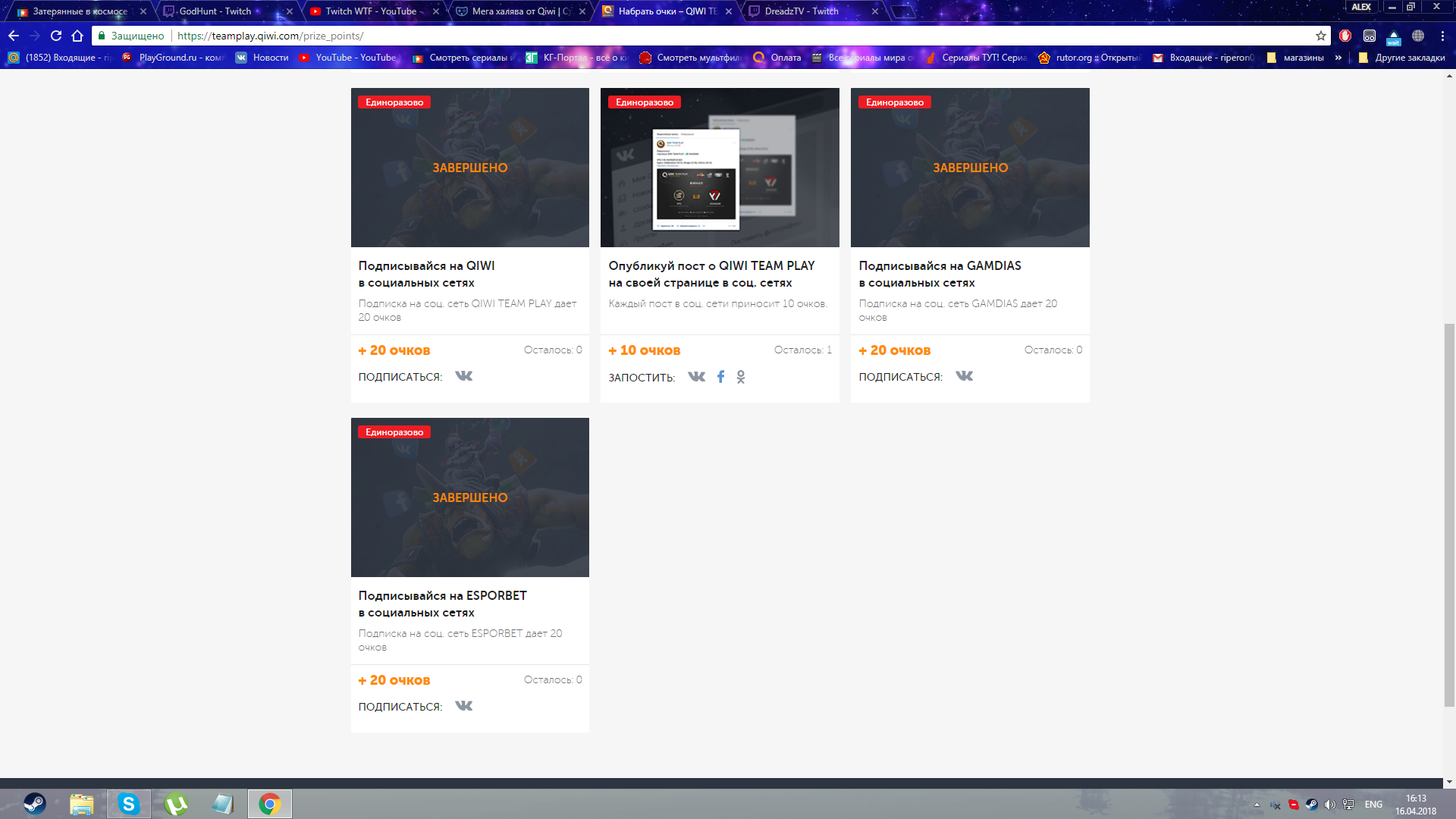Viewport: 1456px width, 819px height.
Task: Open the 'Смотреть мультфильм' bookmark
Action: tap(691, 58)
